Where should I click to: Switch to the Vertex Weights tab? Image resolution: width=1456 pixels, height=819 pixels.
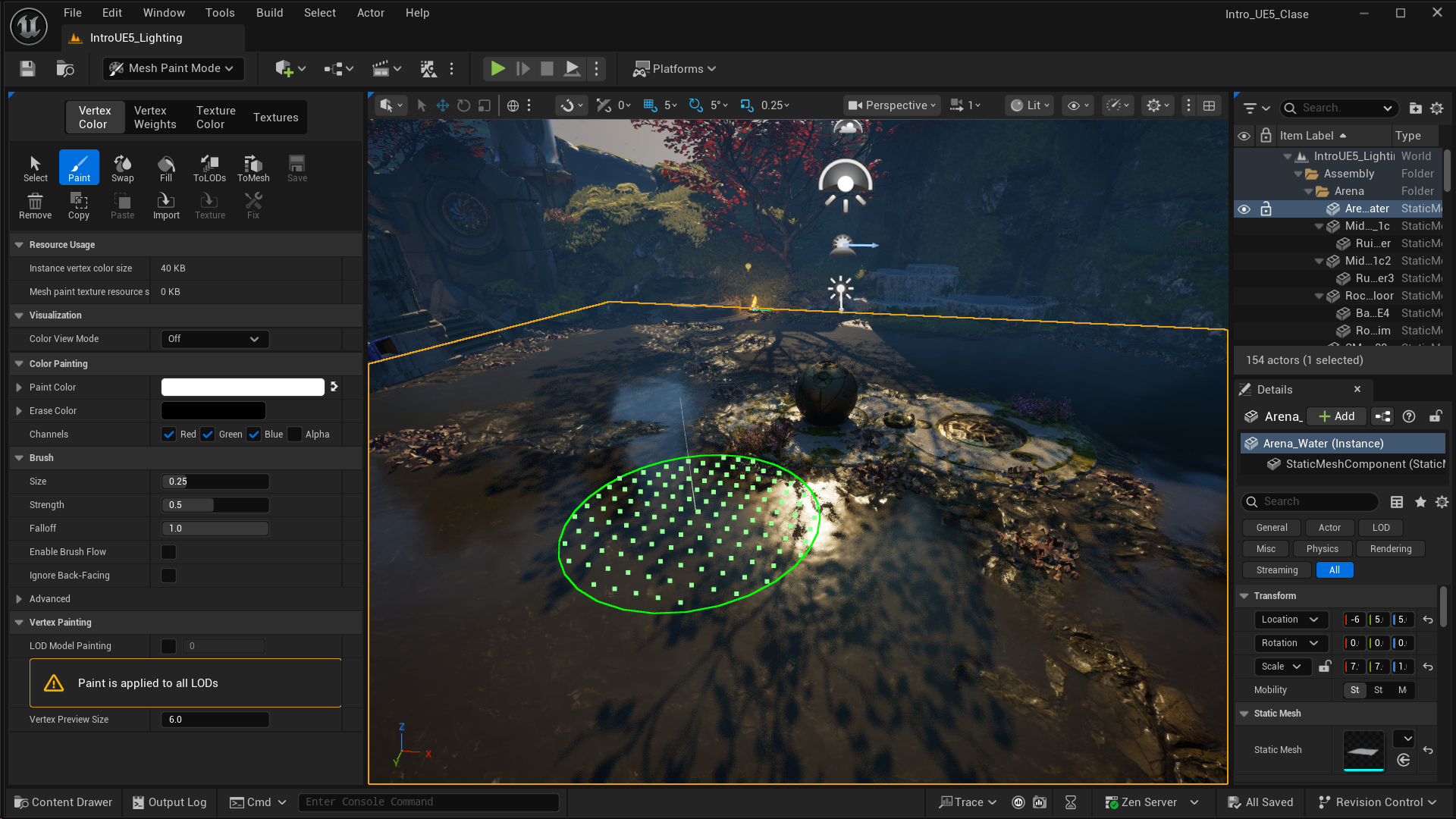(x=155, y=118)
